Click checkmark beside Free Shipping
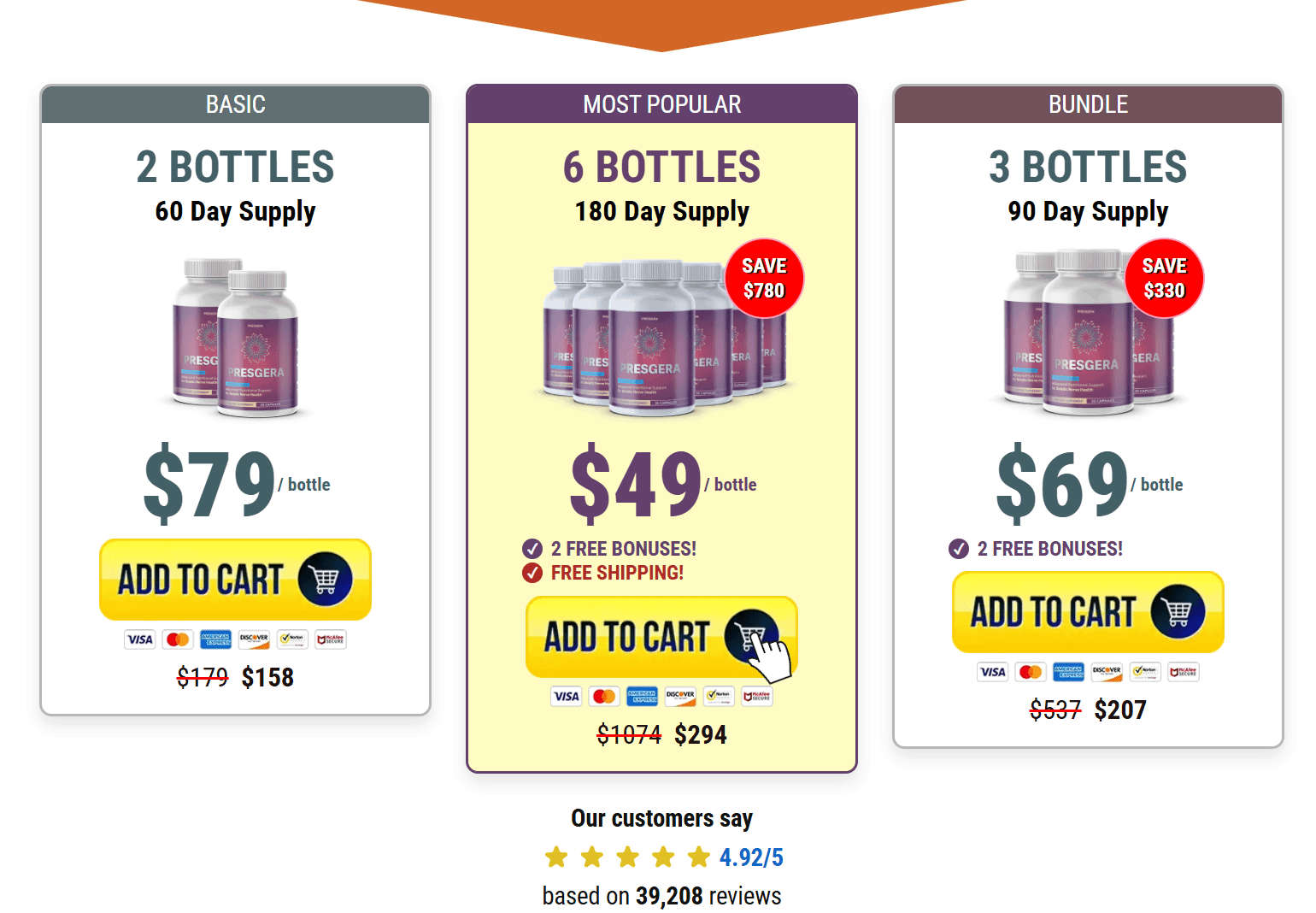 532,573
